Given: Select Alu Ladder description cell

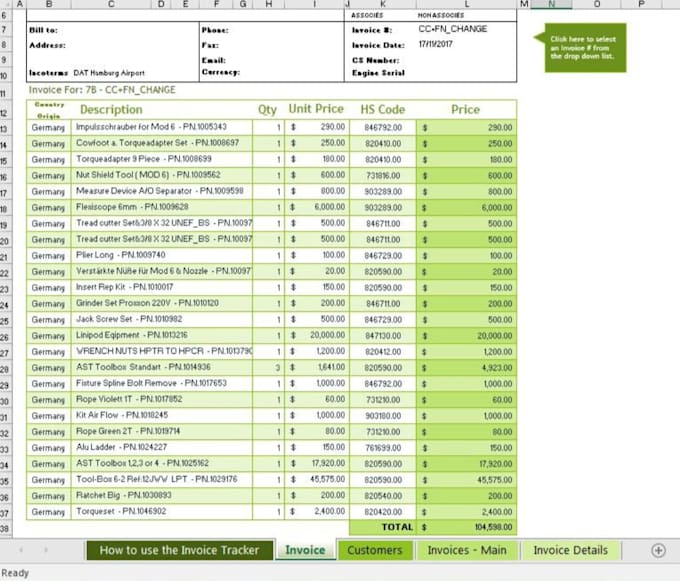Looking at the screenshot, I should 161,448.
